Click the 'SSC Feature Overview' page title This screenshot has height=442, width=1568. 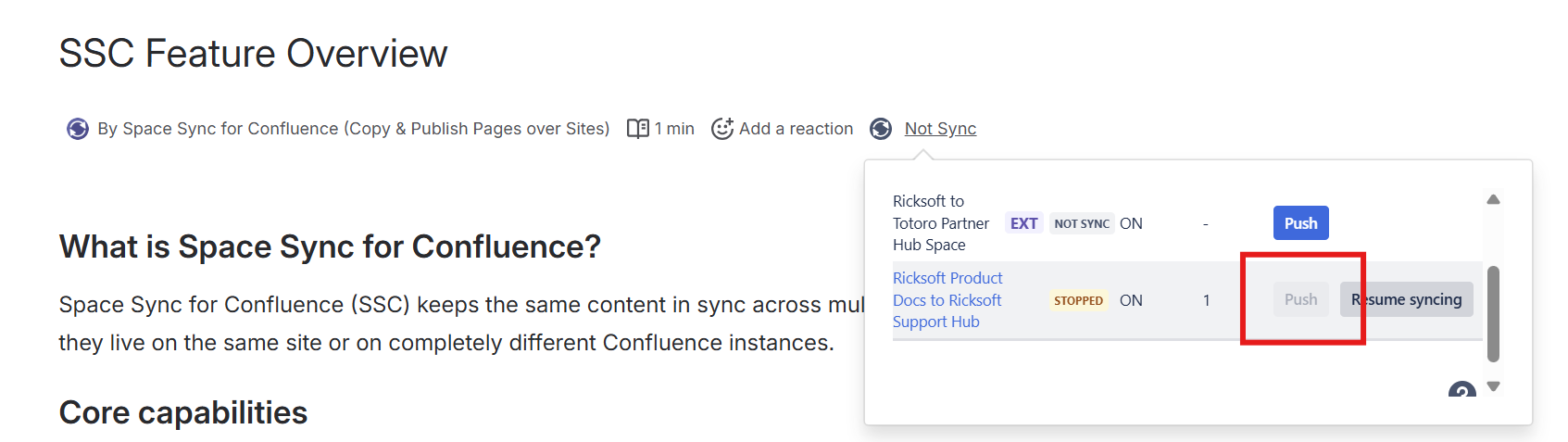point(253,54)
